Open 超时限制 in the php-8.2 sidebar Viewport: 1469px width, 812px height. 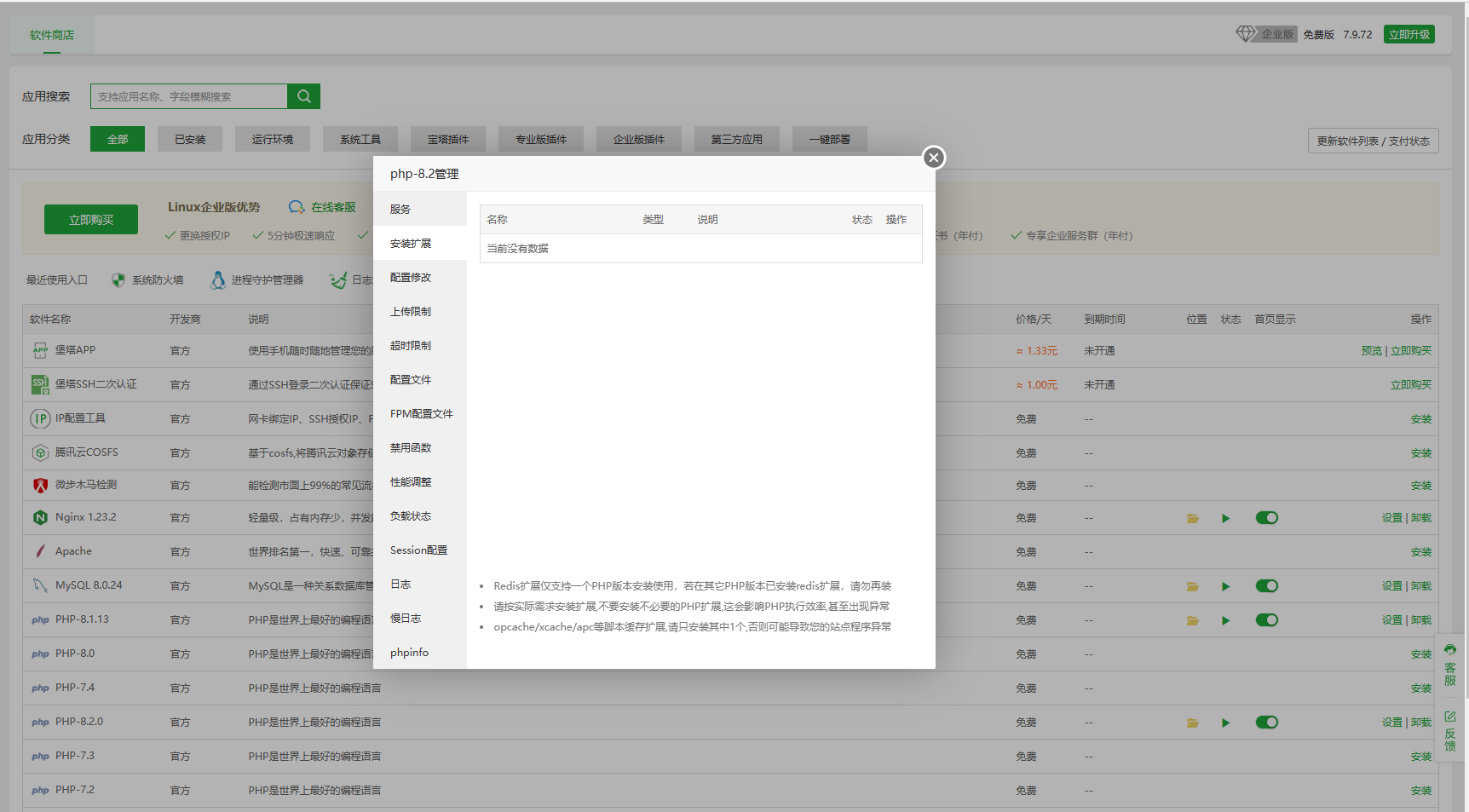click(420, 345)
